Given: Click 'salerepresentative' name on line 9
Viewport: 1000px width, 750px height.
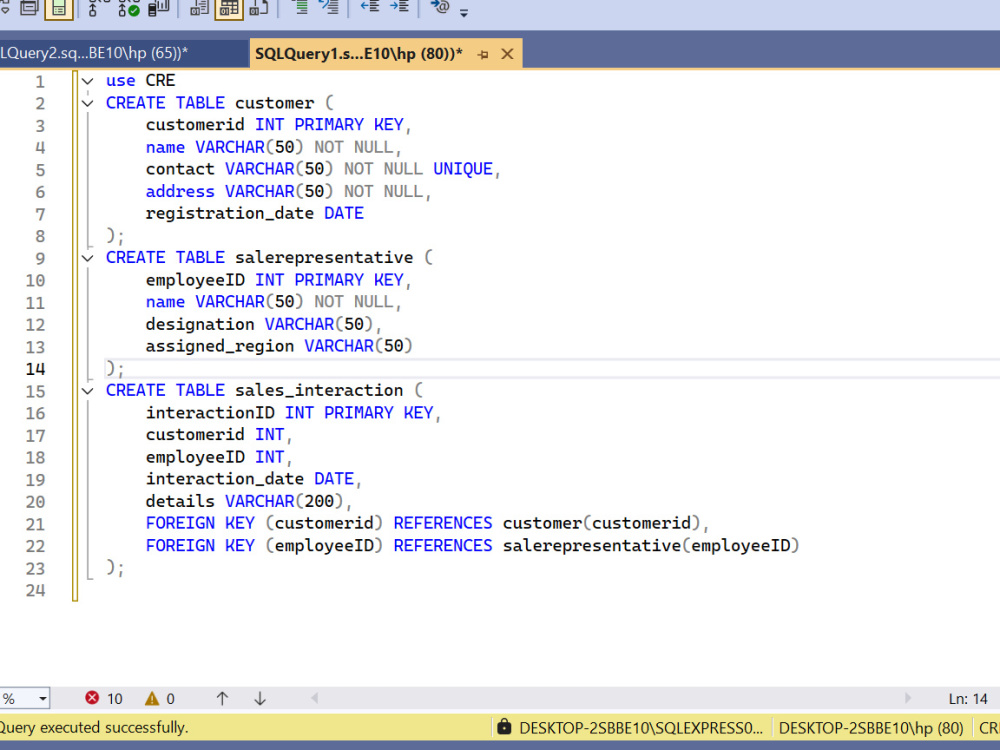Looking at the screenshot, I should 324,258.
